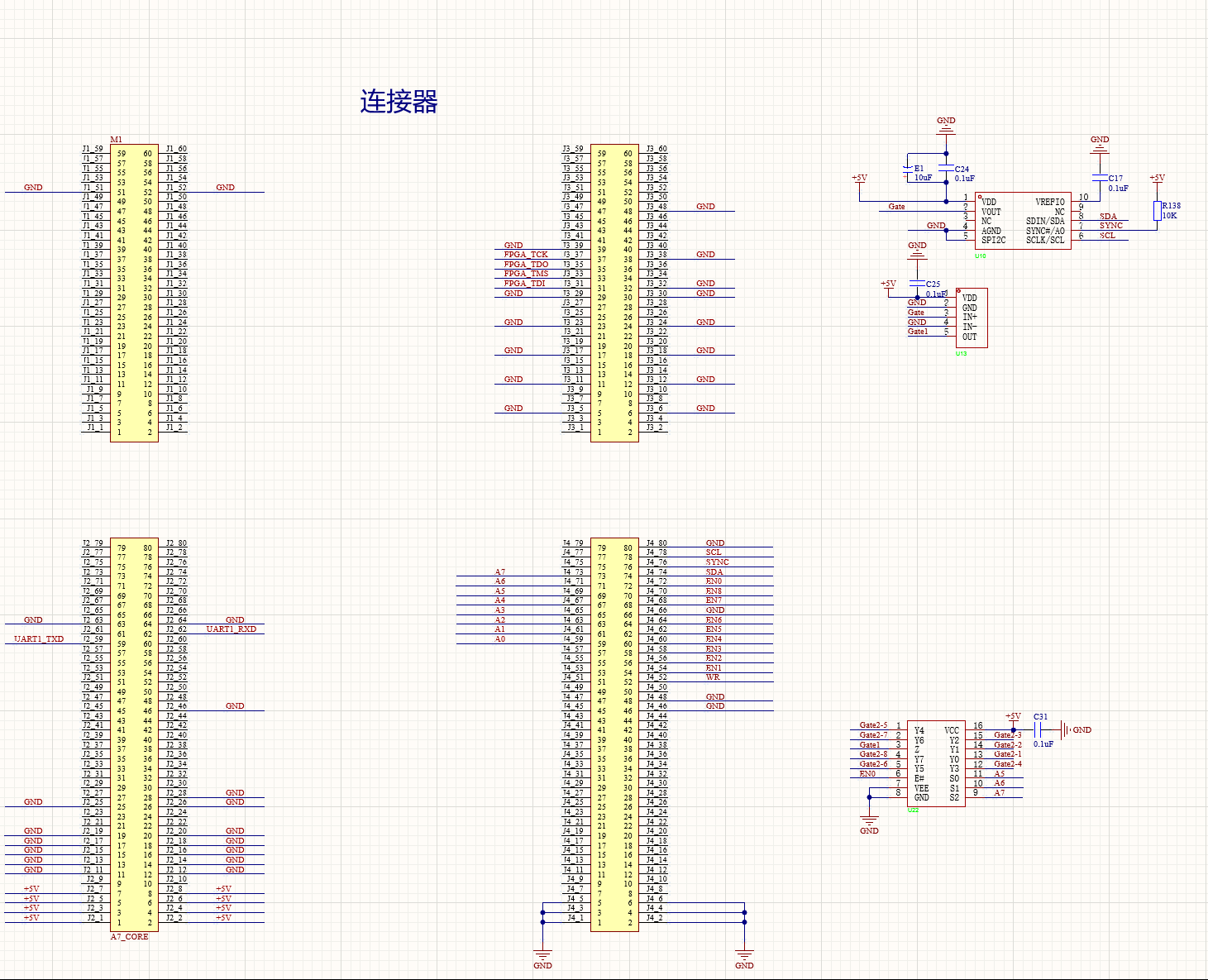Screen dimensions: 1208x980
Task: Select the J1_59 pin label
Action: 93,150
